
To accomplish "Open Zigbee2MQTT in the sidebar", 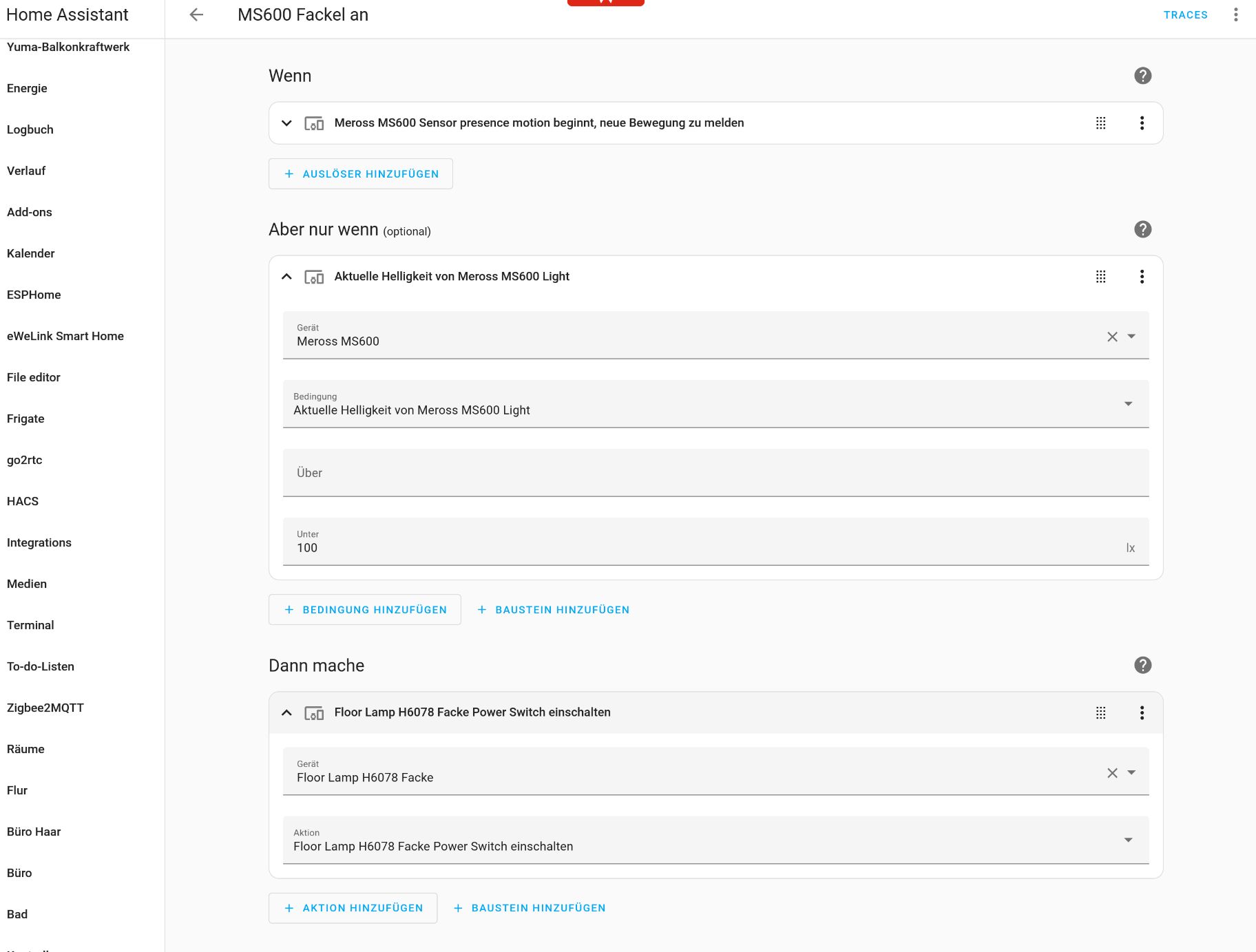I will (45, 708).
